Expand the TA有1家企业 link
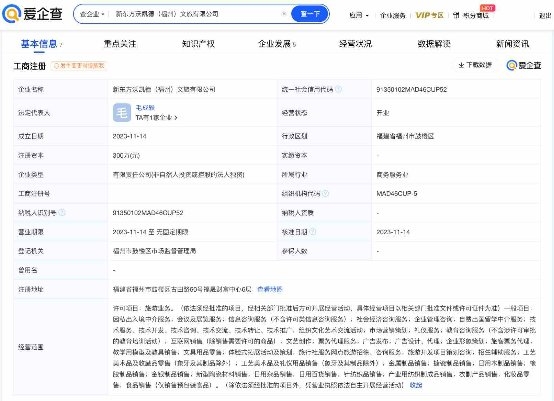Image resolution: width=554 pixels, height=401 pixels. click(x=157, y=118)
